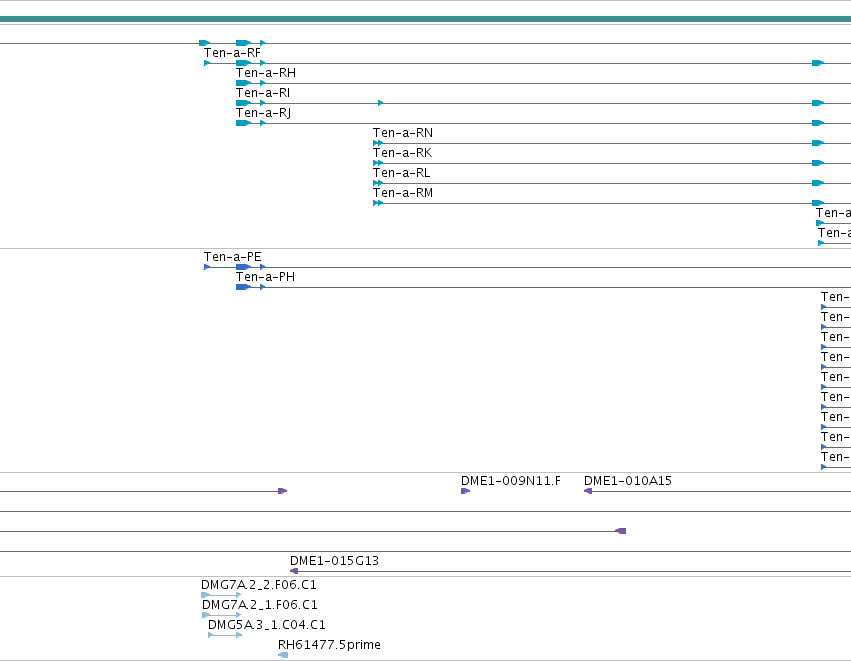851x661 pixels.
Task: Click the RH61477.5prime feature glyph
Action: pyautogui.click(x=283, y=656)
